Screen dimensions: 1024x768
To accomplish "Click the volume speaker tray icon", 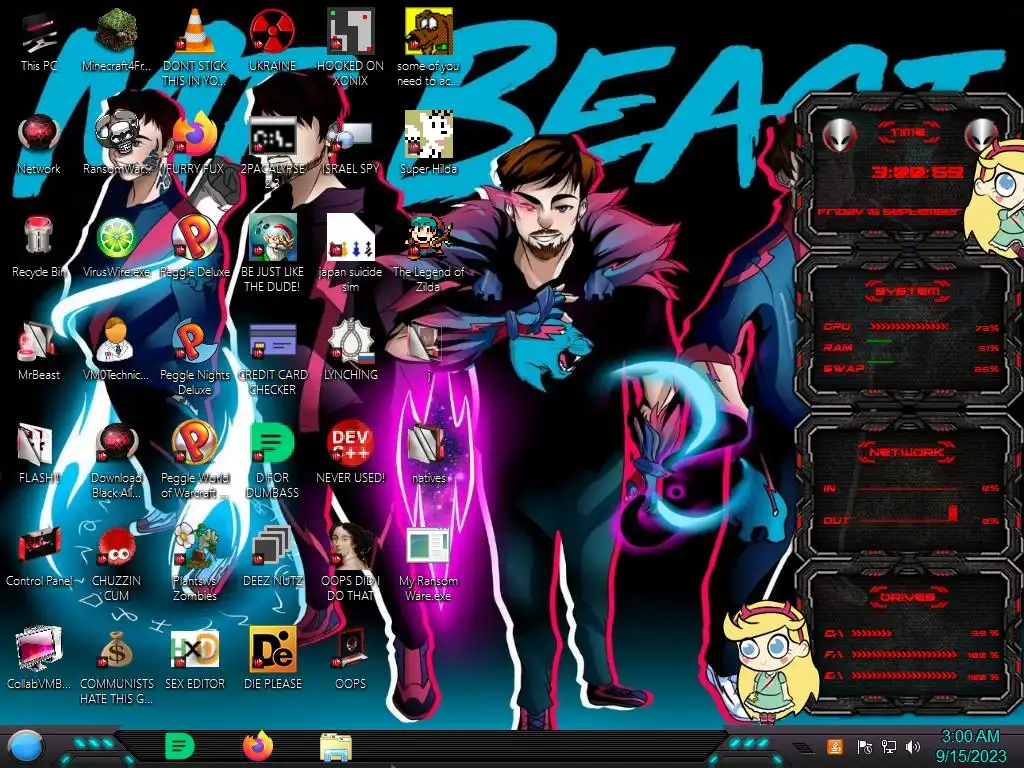I will point(913,746).
